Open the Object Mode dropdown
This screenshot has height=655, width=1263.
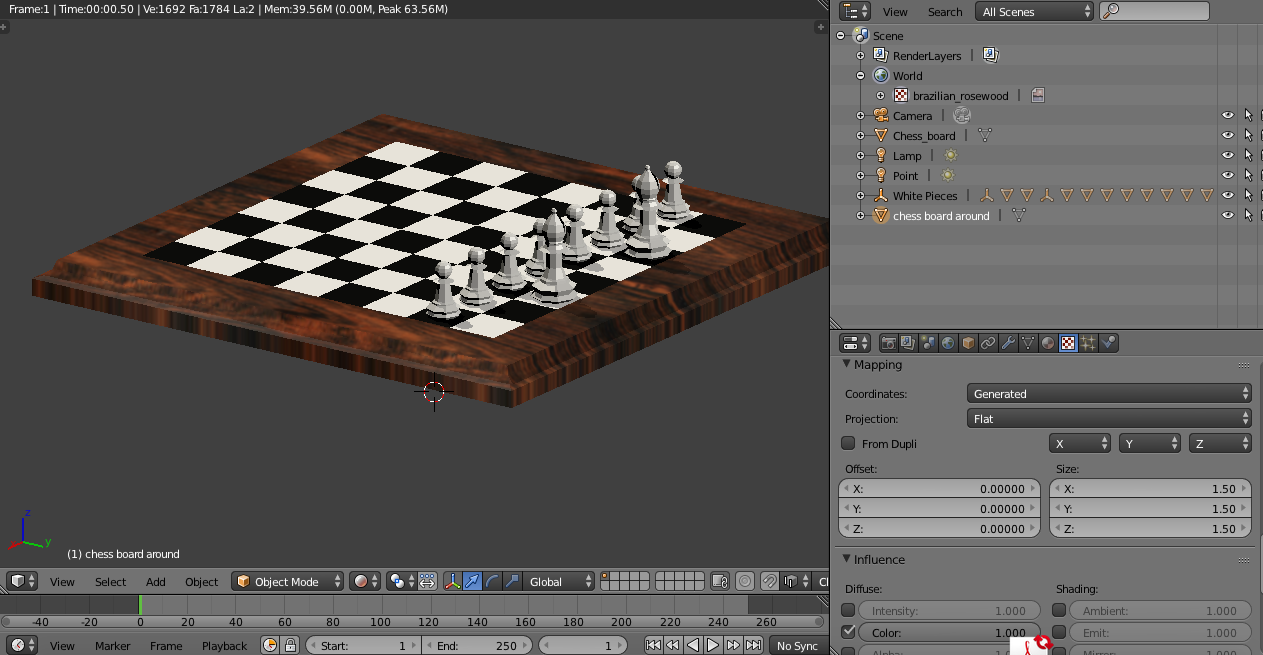[x=287, y=581]
